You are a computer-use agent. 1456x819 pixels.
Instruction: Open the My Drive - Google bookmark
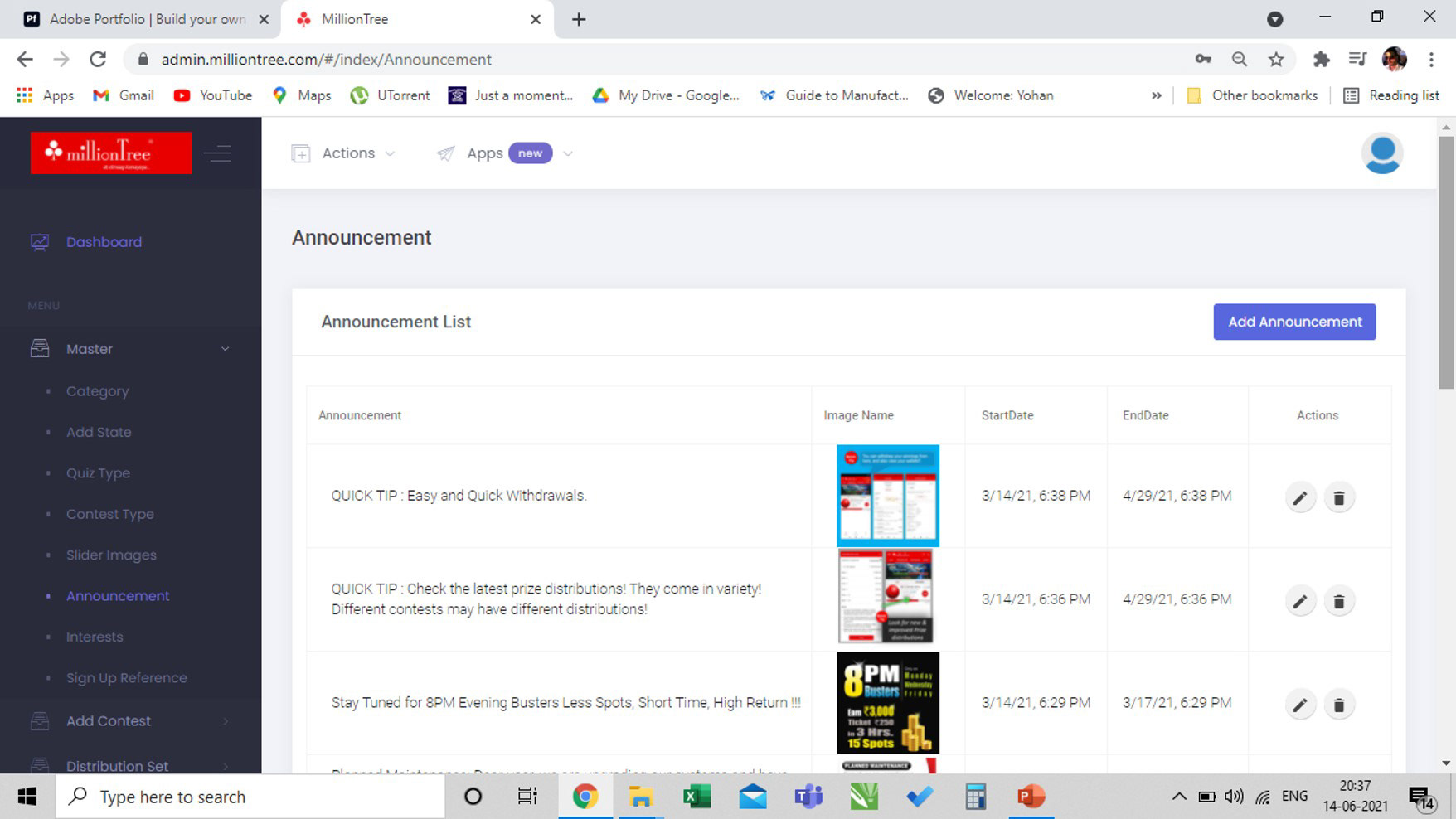666,95
